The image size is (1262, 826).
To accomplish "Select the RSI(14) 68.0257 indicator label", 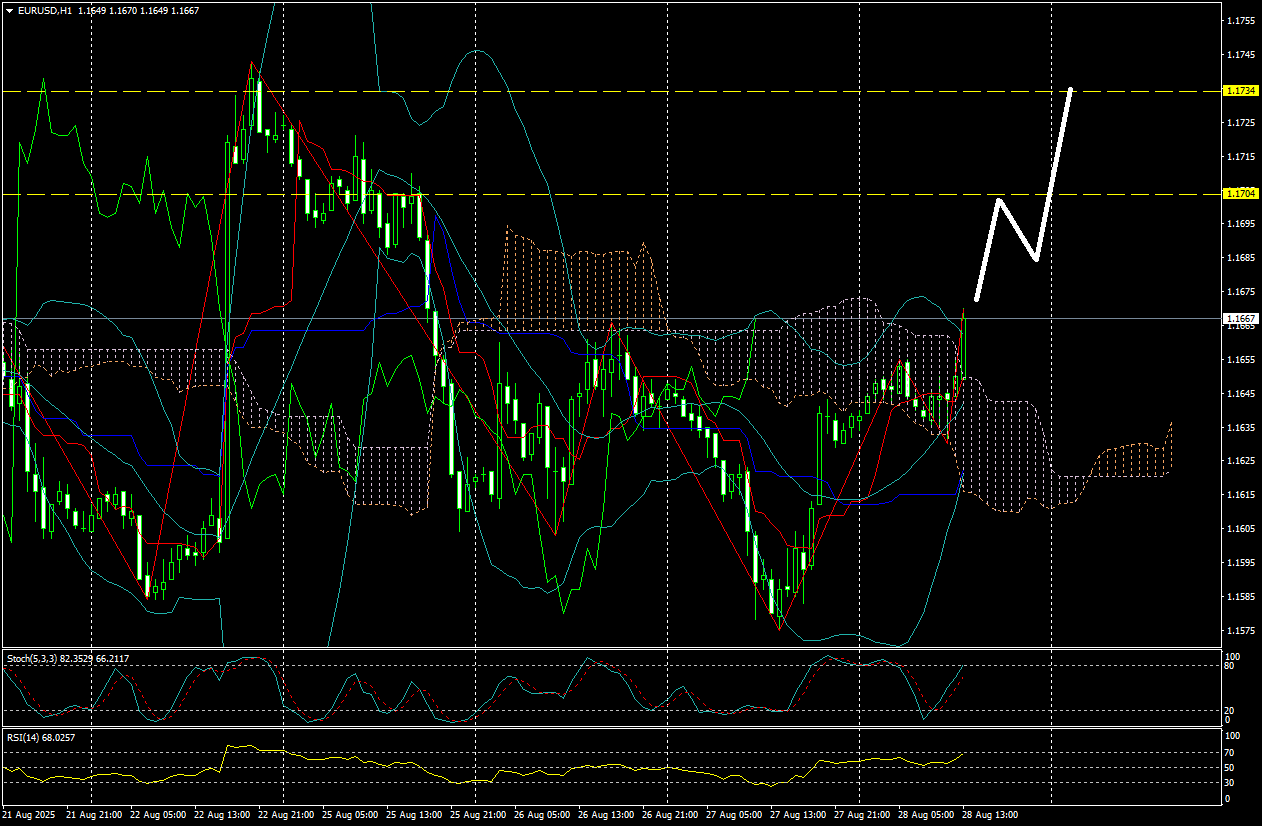I will [40, 737].
